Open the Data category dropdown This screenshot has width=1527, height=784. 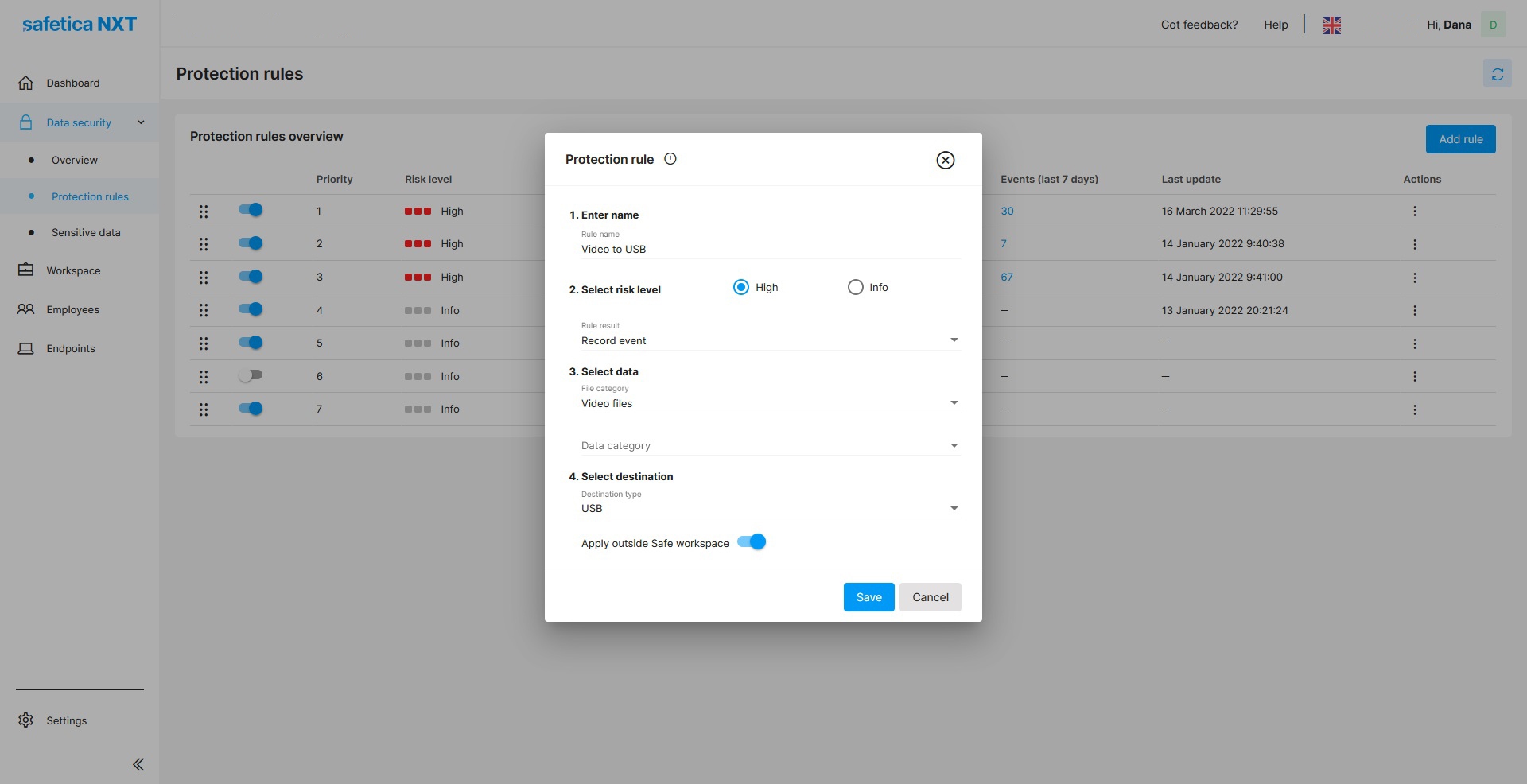tap(770, 445)
